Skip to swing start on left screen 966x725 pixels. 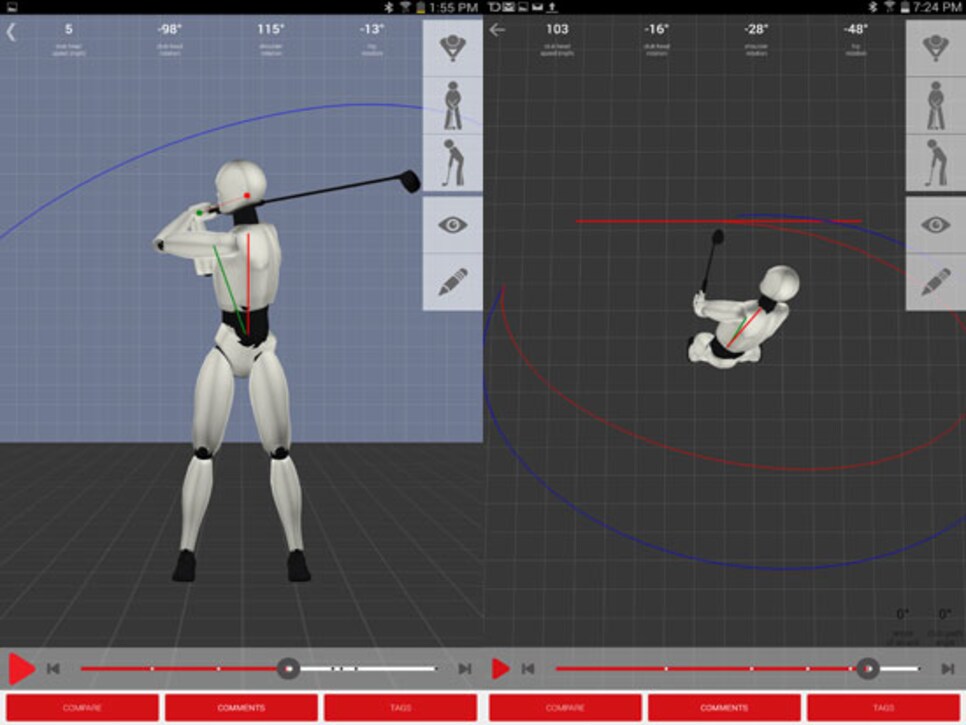[53, 668]
